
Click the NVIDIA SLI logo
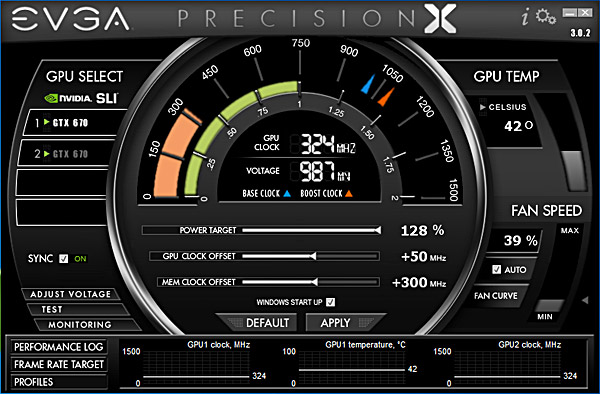coord(81,98)
